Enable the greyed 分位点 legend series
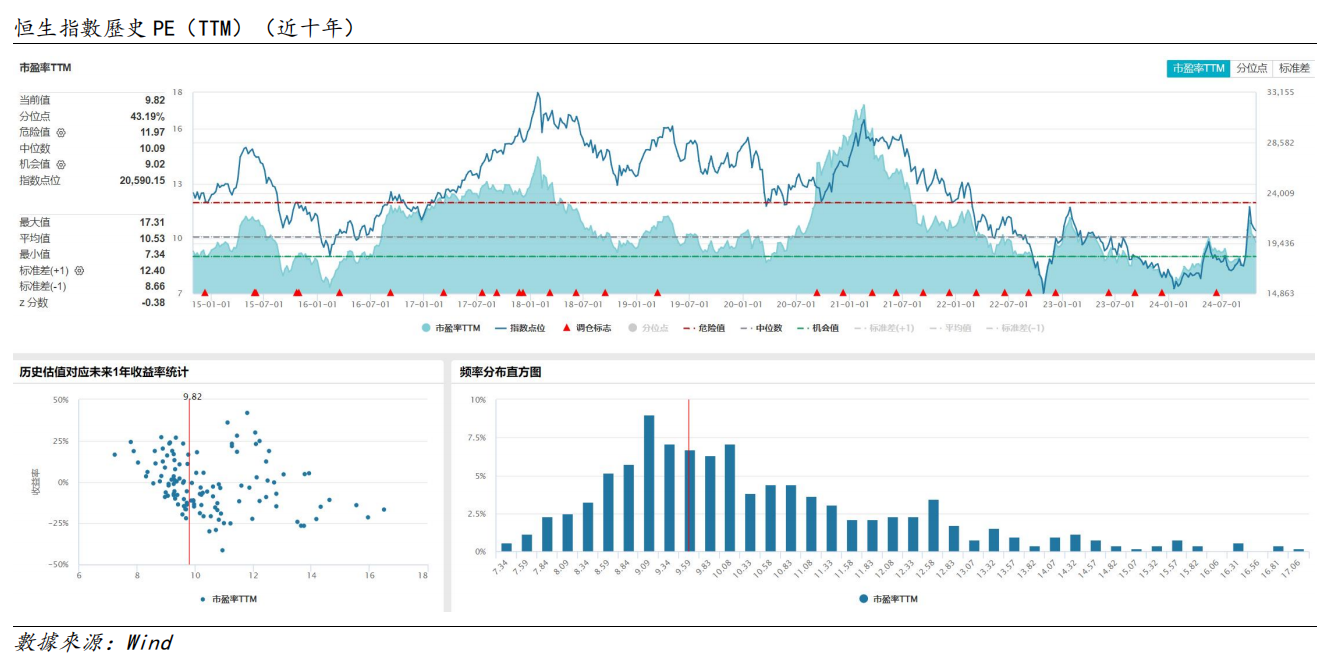Image resolution: width=1317 pixels, height=667 pixels. pos(648,327)
